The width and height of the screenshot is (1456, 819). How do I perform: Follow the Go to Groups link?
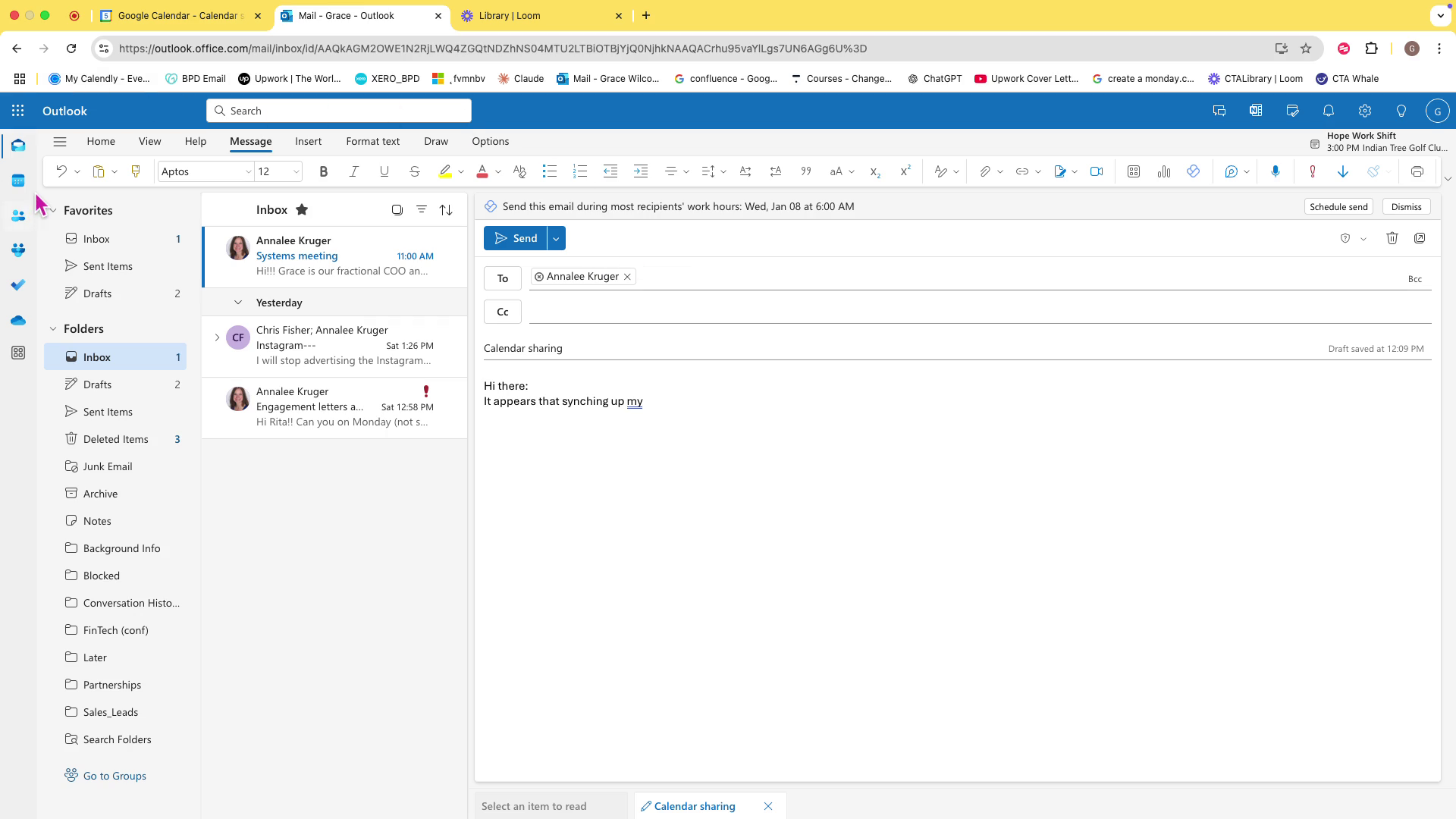pos(115,776)
